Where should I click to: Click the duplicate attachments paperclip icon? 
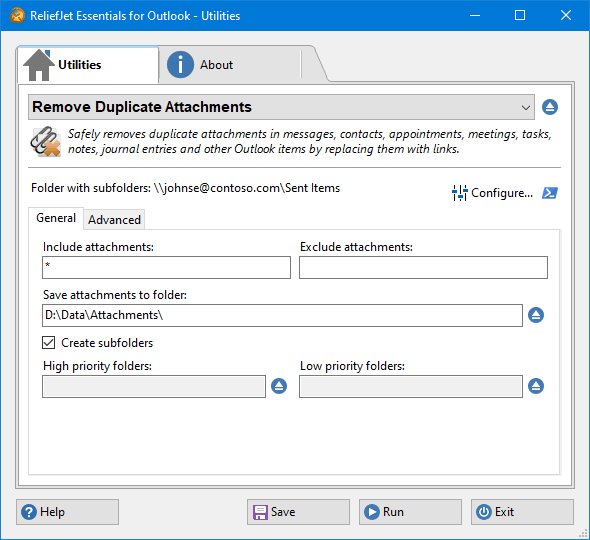[x=46, y=142]
